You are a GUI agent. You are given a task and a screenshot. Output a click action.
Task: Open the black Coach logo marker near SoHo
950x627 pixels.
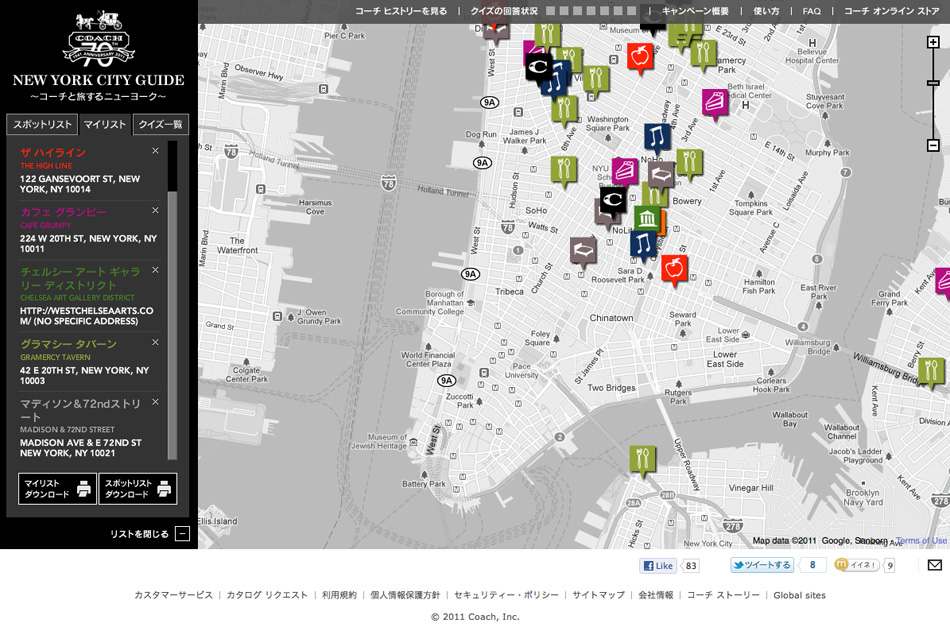(x=613, y=200)
